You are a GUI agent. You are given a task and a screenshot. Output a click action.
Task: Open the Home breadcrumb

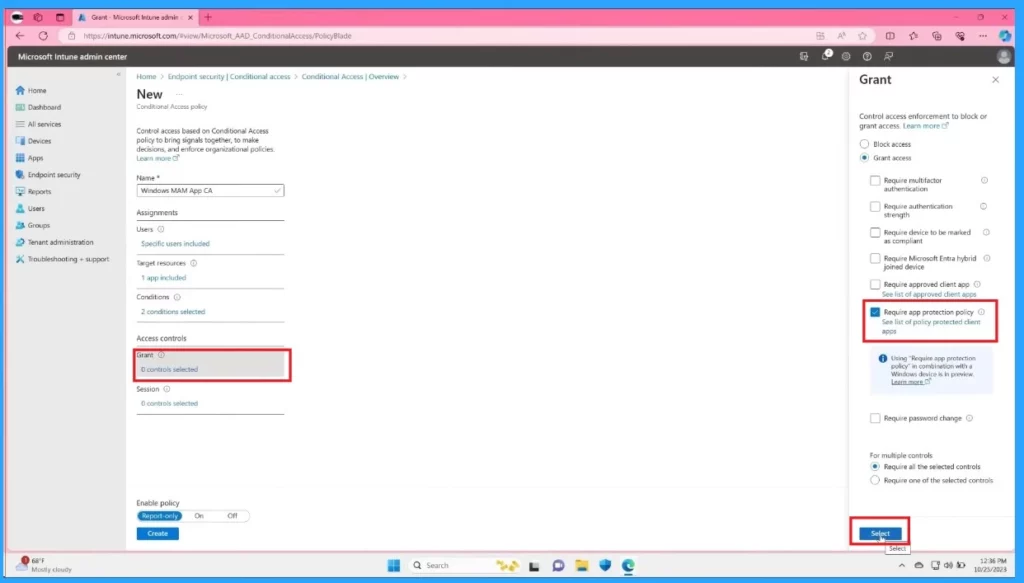[146, 76]
